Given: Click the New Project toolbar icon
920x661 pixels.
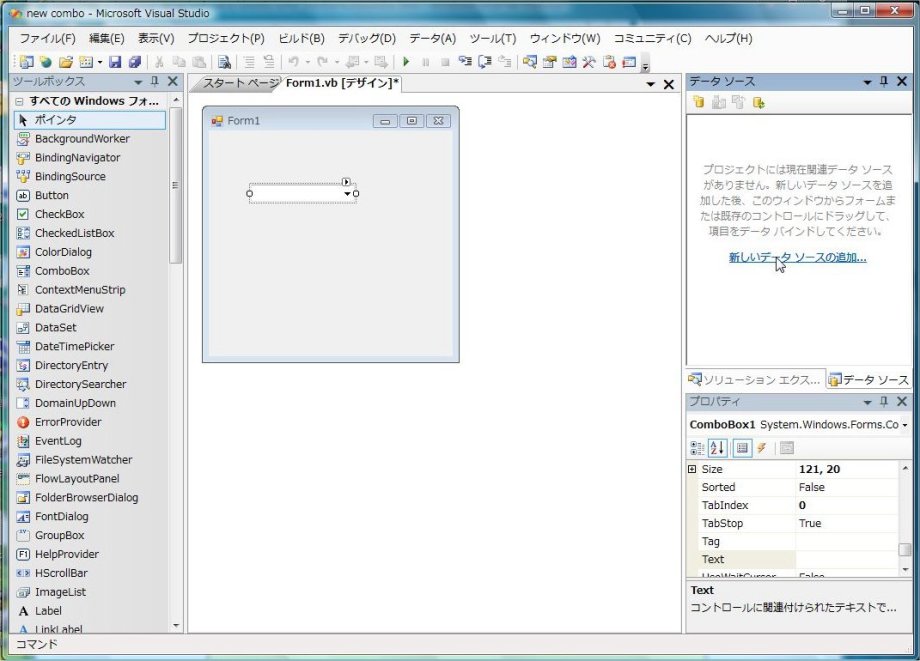Looking at the screenshot, I should pyautogui.click(x=26, y=62).
